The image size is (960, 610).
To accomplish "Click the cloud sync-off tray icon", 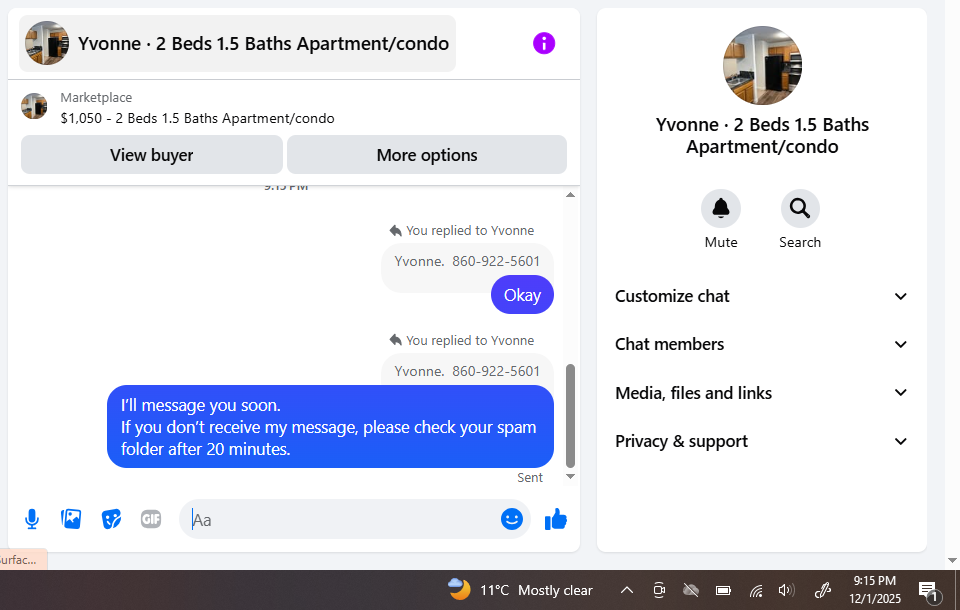I will pos(691,590).
